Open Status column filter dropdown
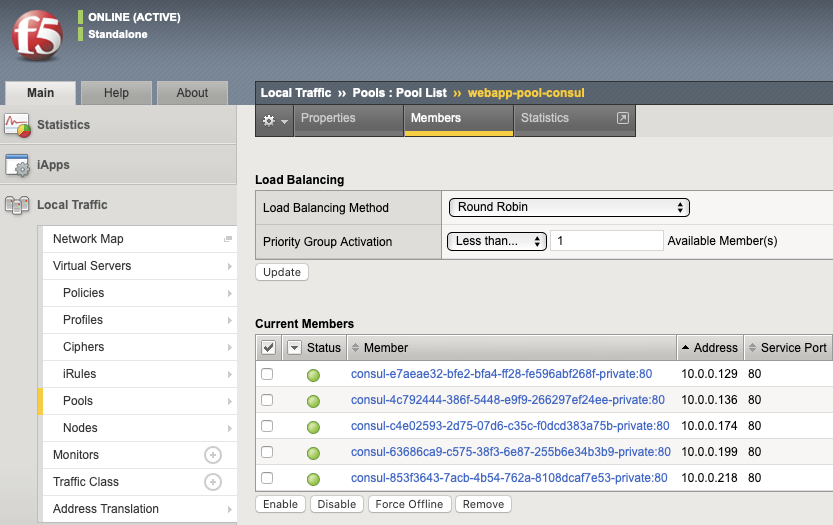This screenshot has width=833, height=525. point(294,348)
